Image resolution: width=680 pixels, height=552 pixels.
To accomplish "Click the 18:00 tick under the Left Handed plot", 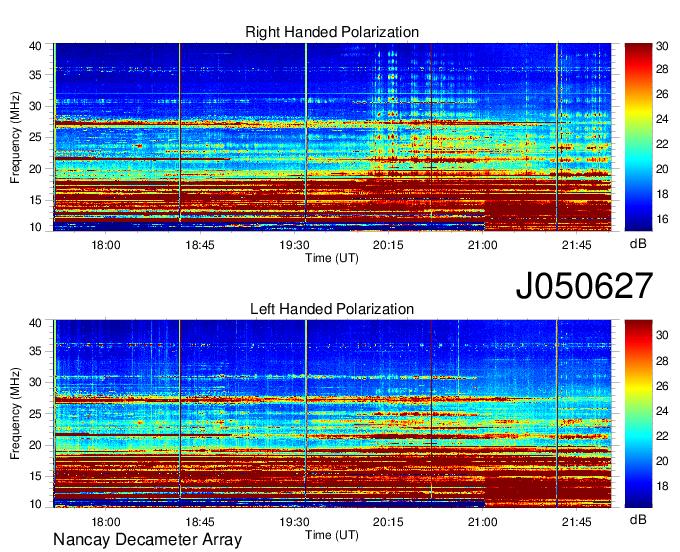I will coord(106,522).
